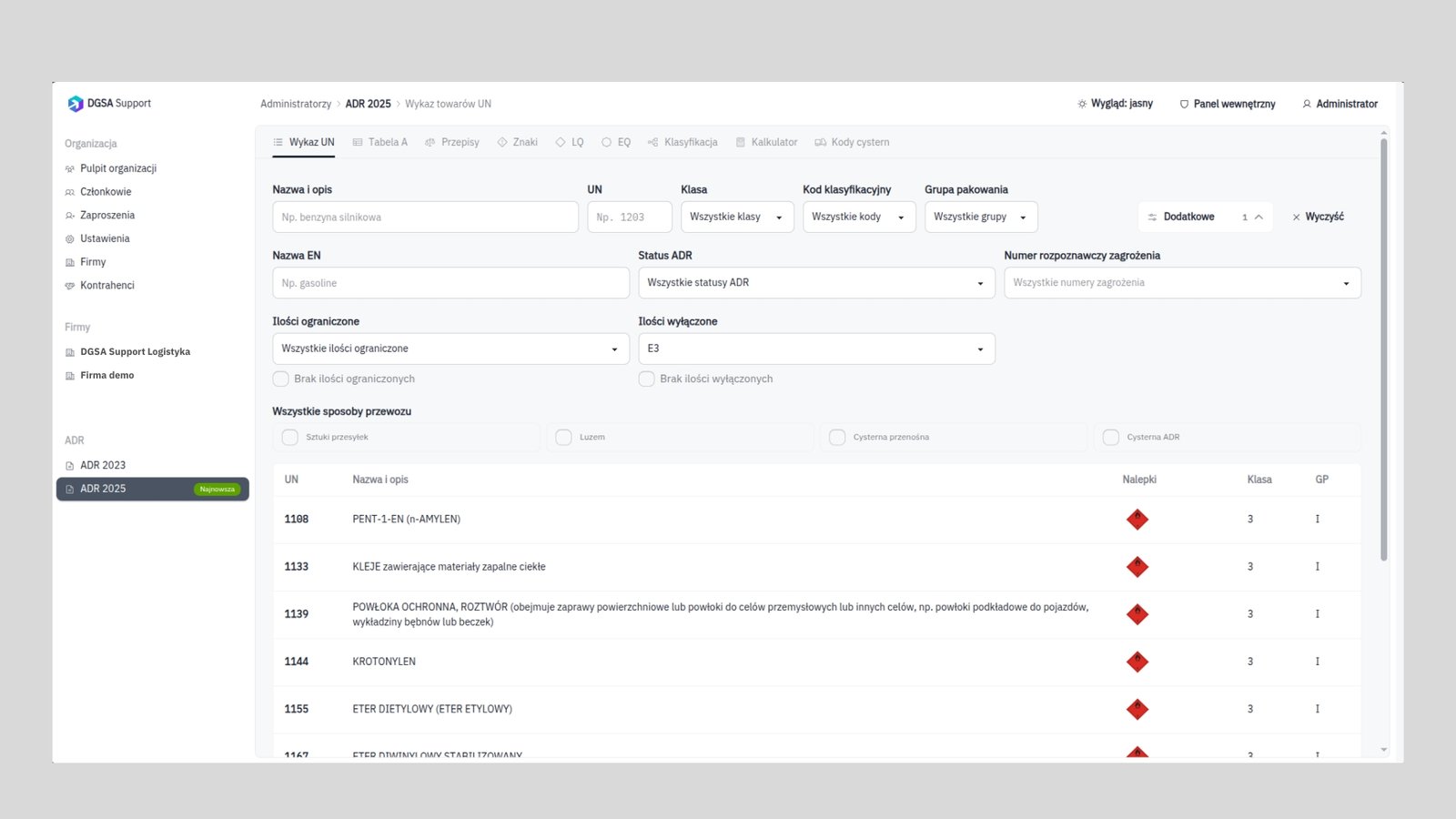1456x819 pixels.
Task: Open the Wszystkie statusy ADR dropdown
Action: (x=816, y=283)
